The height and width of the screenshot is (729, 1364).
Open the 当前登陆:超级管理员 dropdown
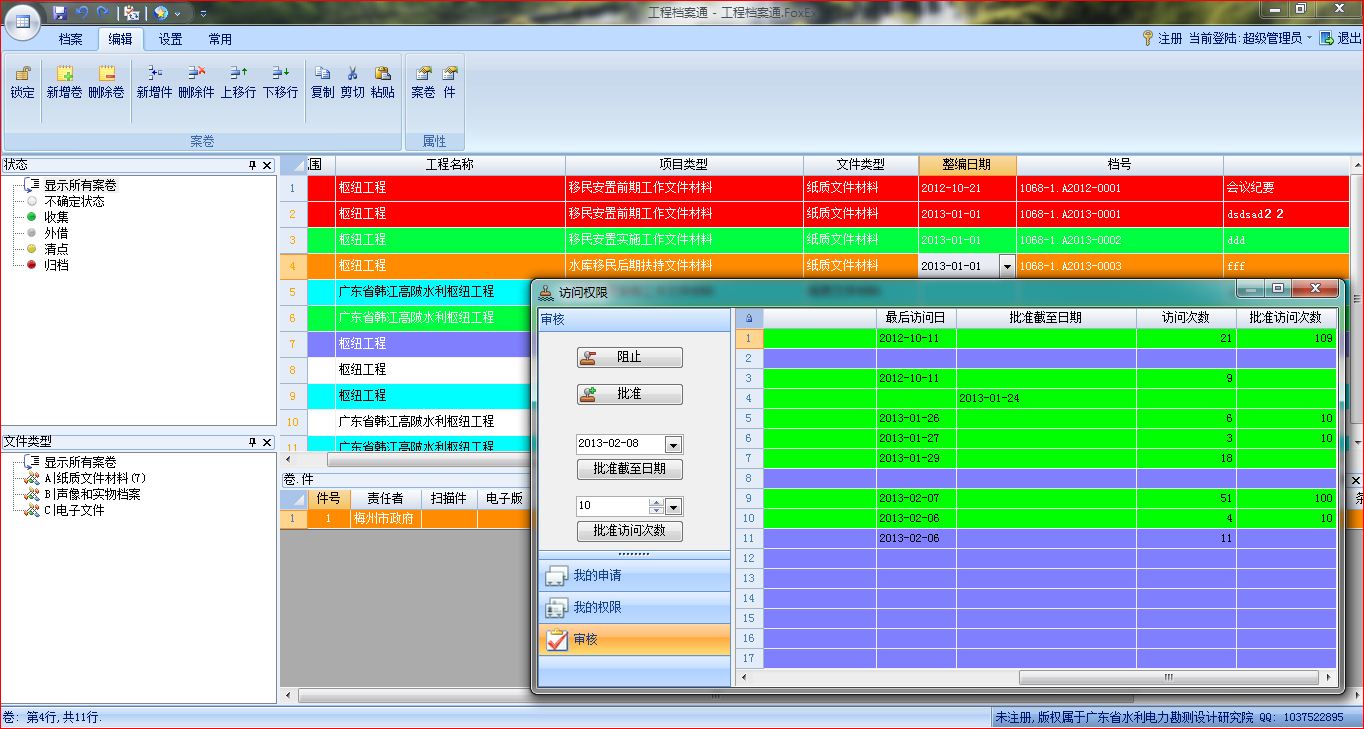click(1250, 38)
